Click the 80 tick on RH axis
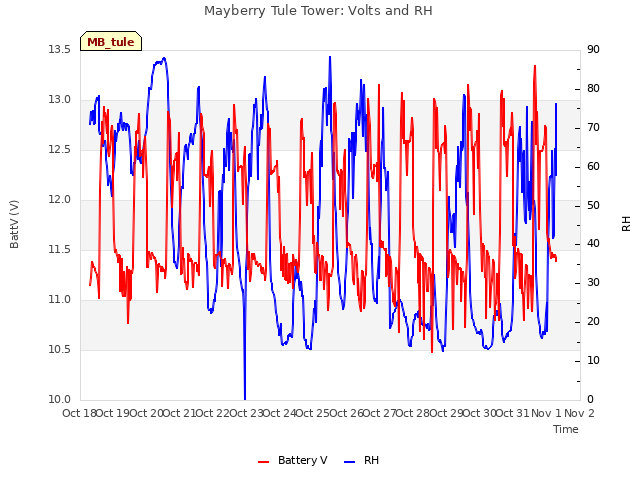Image resolution: width=640 pixels, height=480 pixels. pos(593,89)
